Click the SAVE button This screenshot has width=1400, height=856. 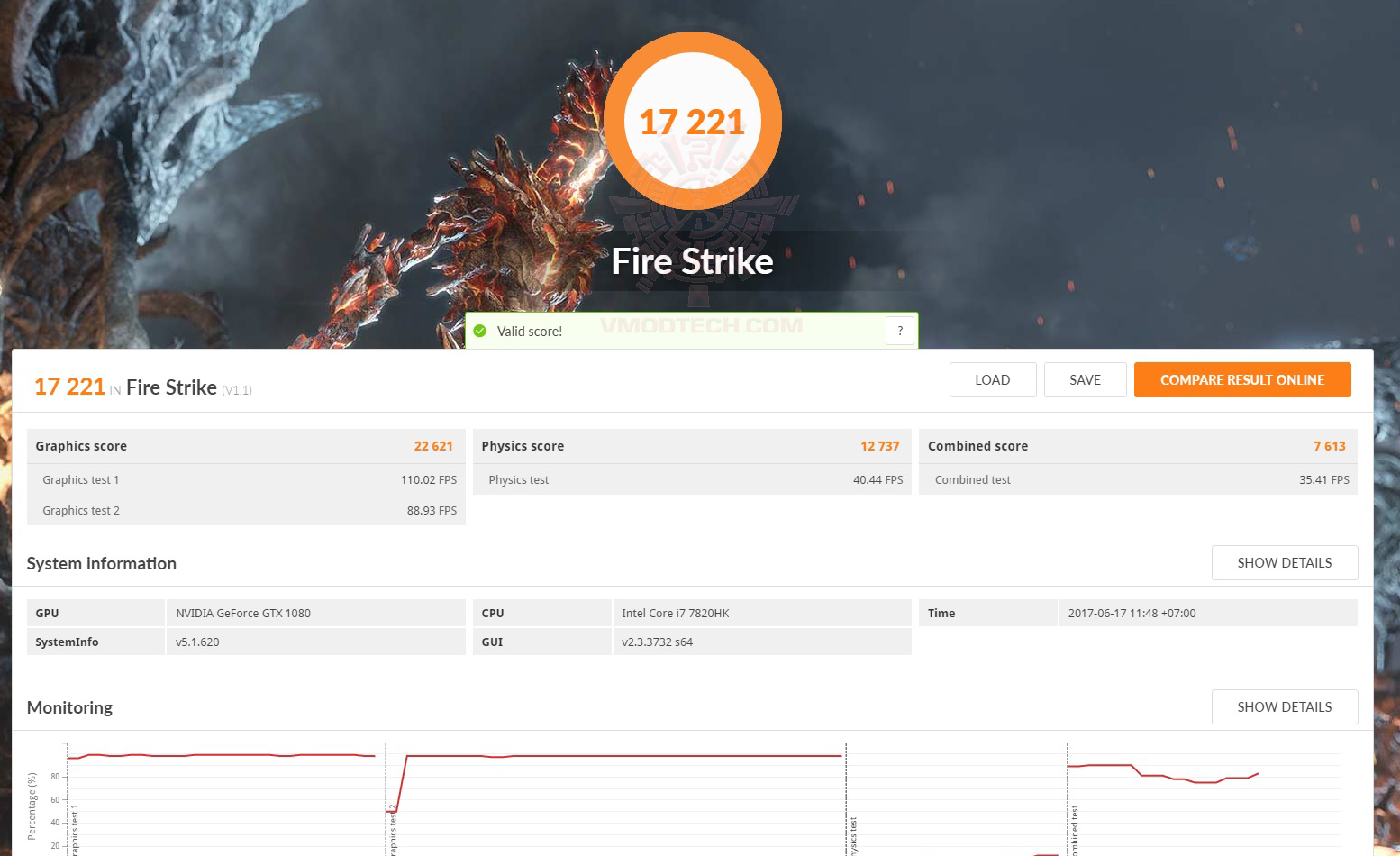(1085, 379)
